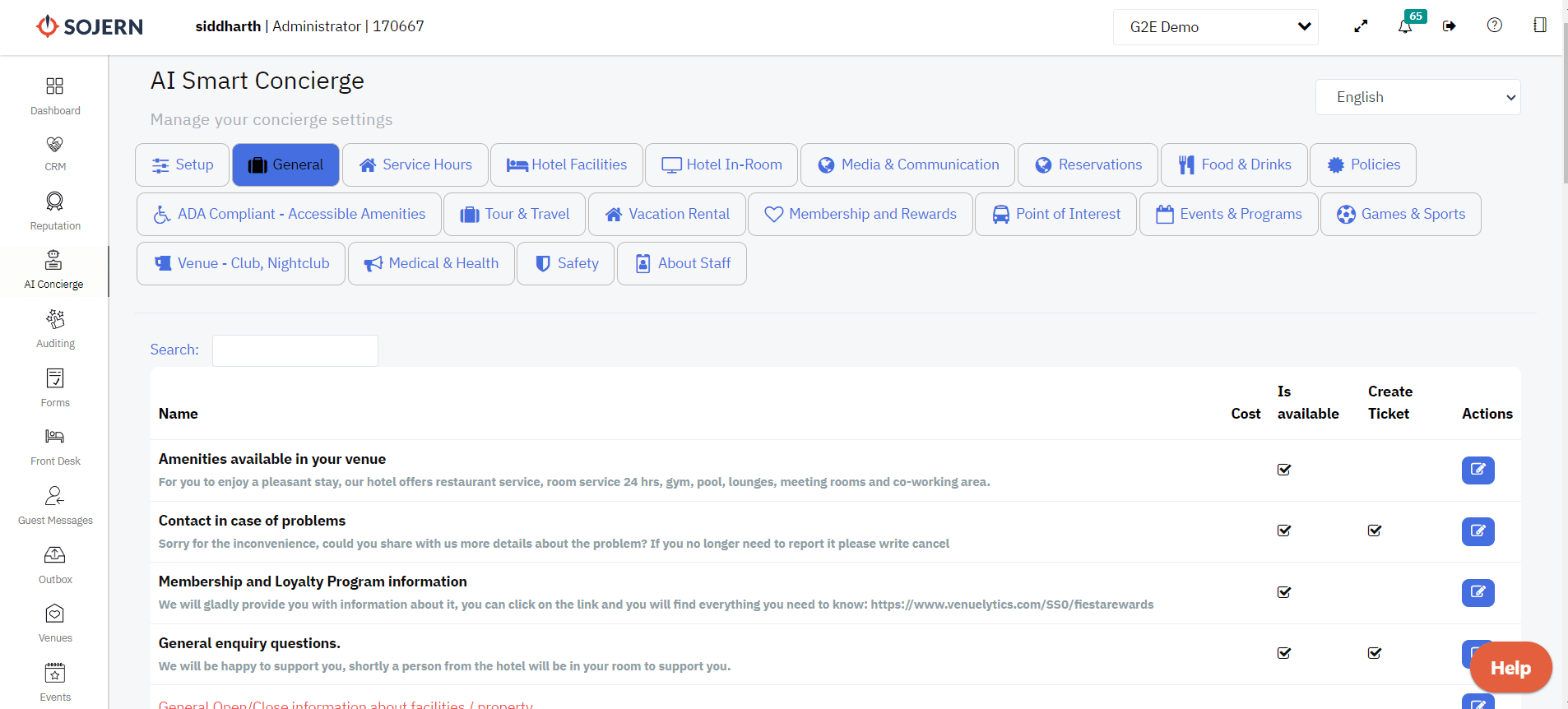Go to Reputation in the sidebar

pyautogui.click(x=55, y=211)
